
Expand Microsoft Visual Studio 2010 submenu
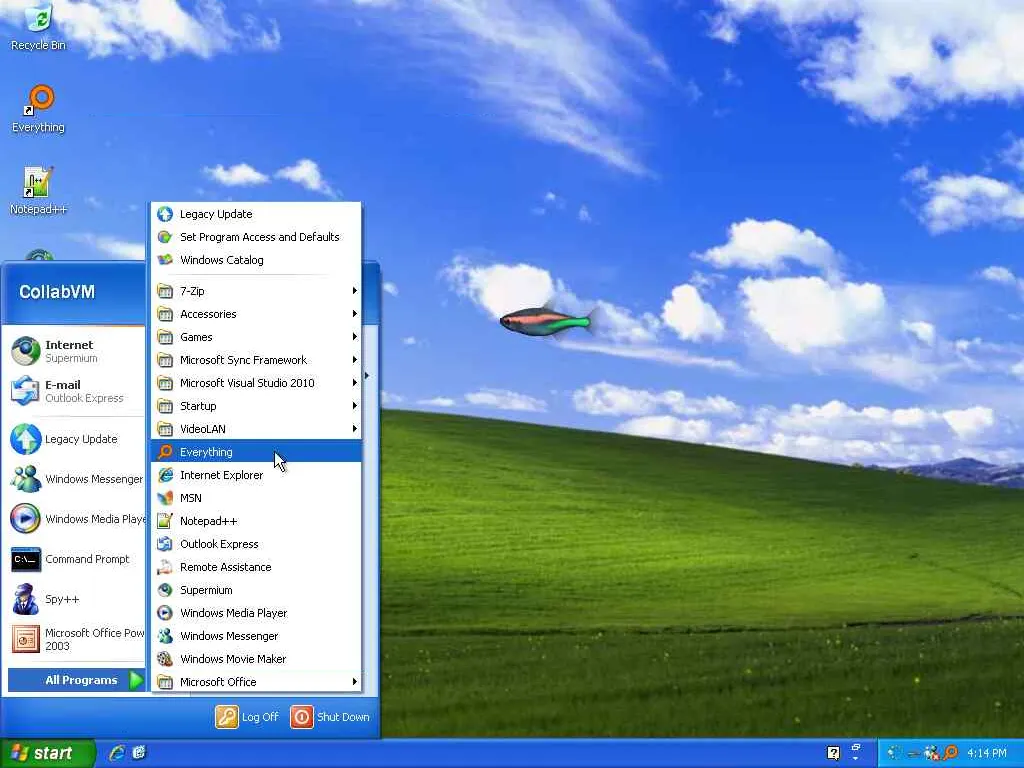point(256,383)
